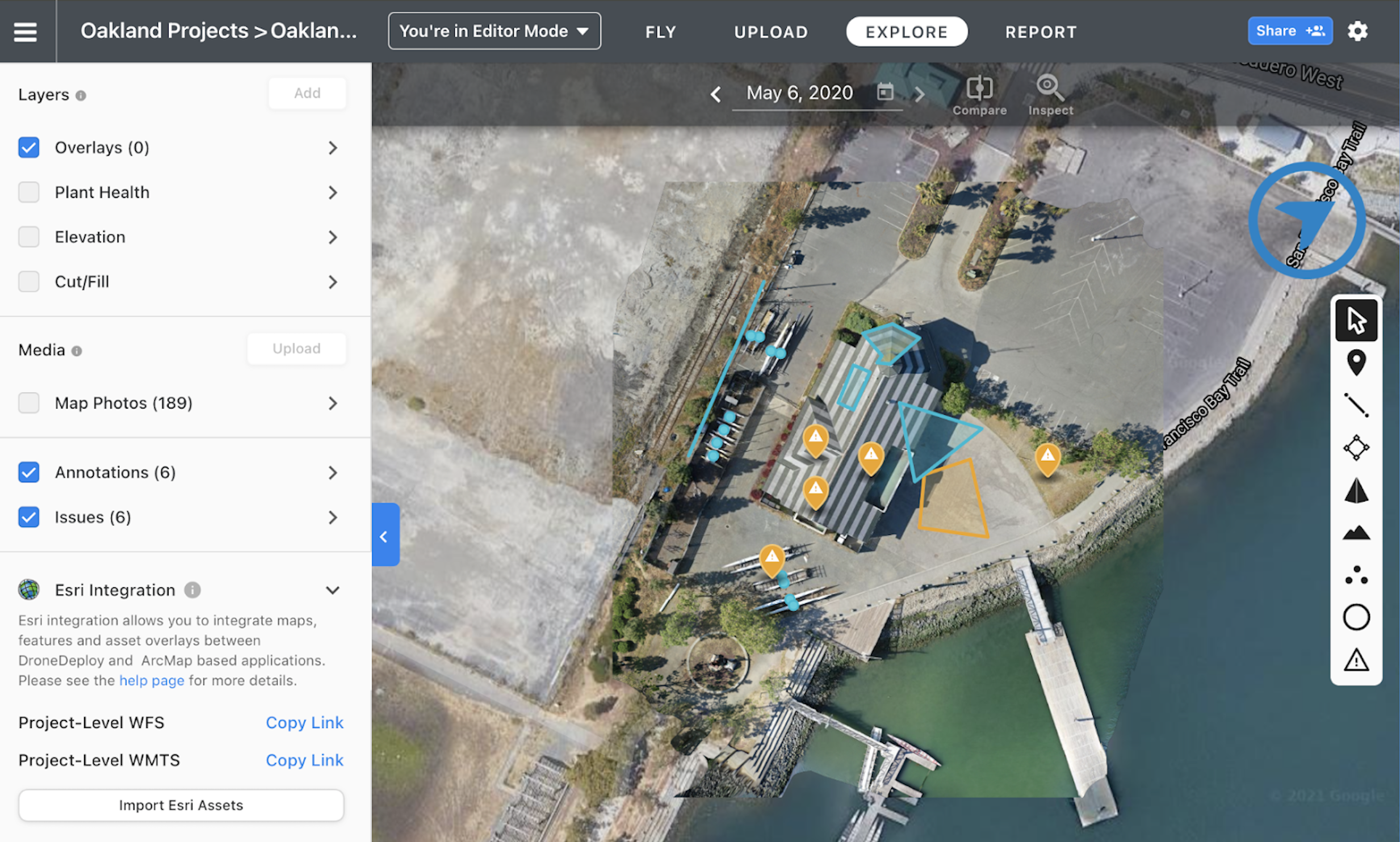Screen dimensions: 1400x842
Task: Click the issue marker on the boats
Action: [x=772, y=560]
